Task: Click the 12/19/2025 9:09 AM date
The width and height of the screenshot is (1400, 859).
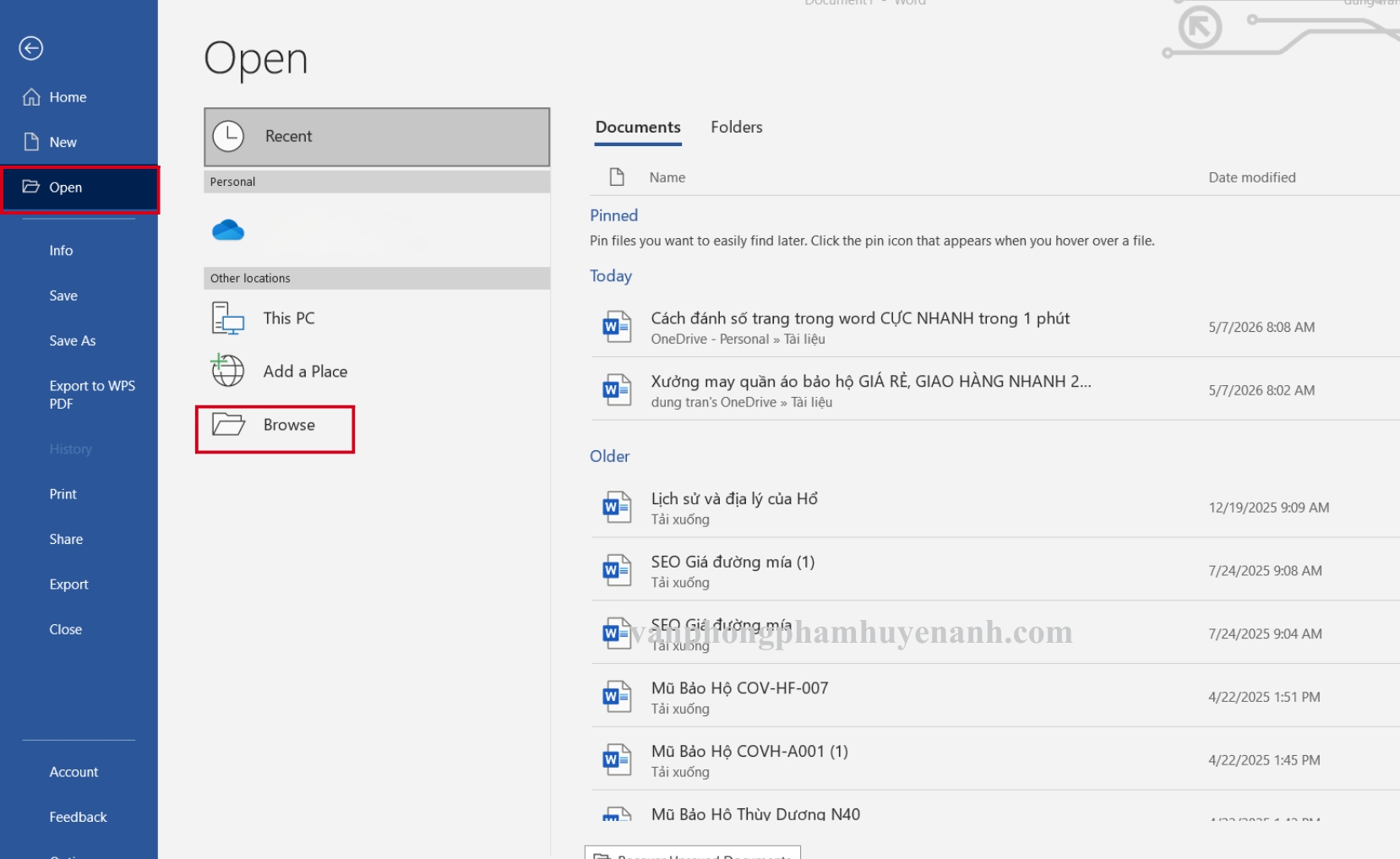Action: pos(1269,508)
